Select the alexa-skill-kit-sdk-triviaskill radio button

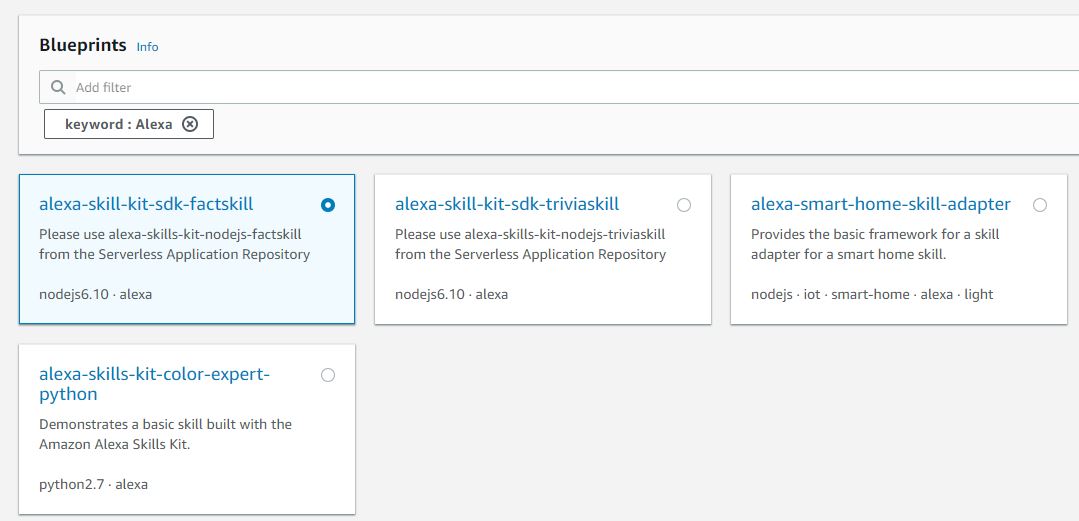coord(684,205)
